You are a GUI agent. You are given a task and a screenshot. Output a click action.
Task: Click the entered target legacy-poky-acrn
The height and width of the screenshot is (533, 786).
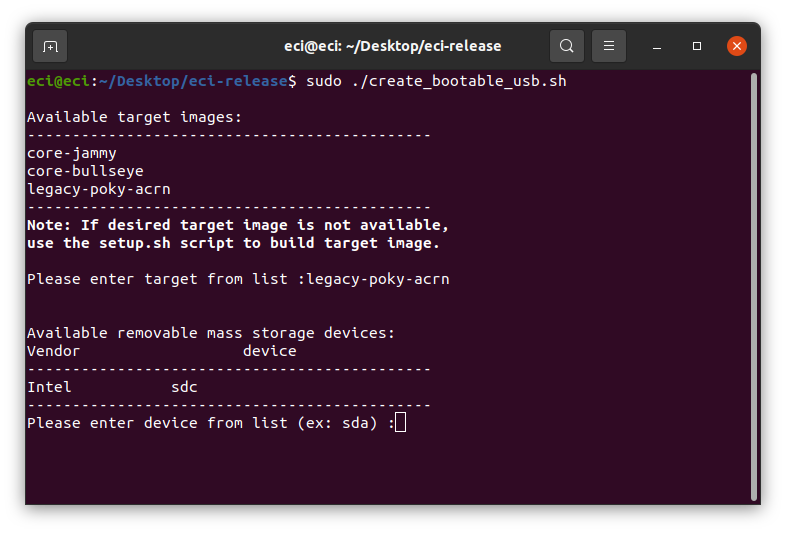point(378,279)
